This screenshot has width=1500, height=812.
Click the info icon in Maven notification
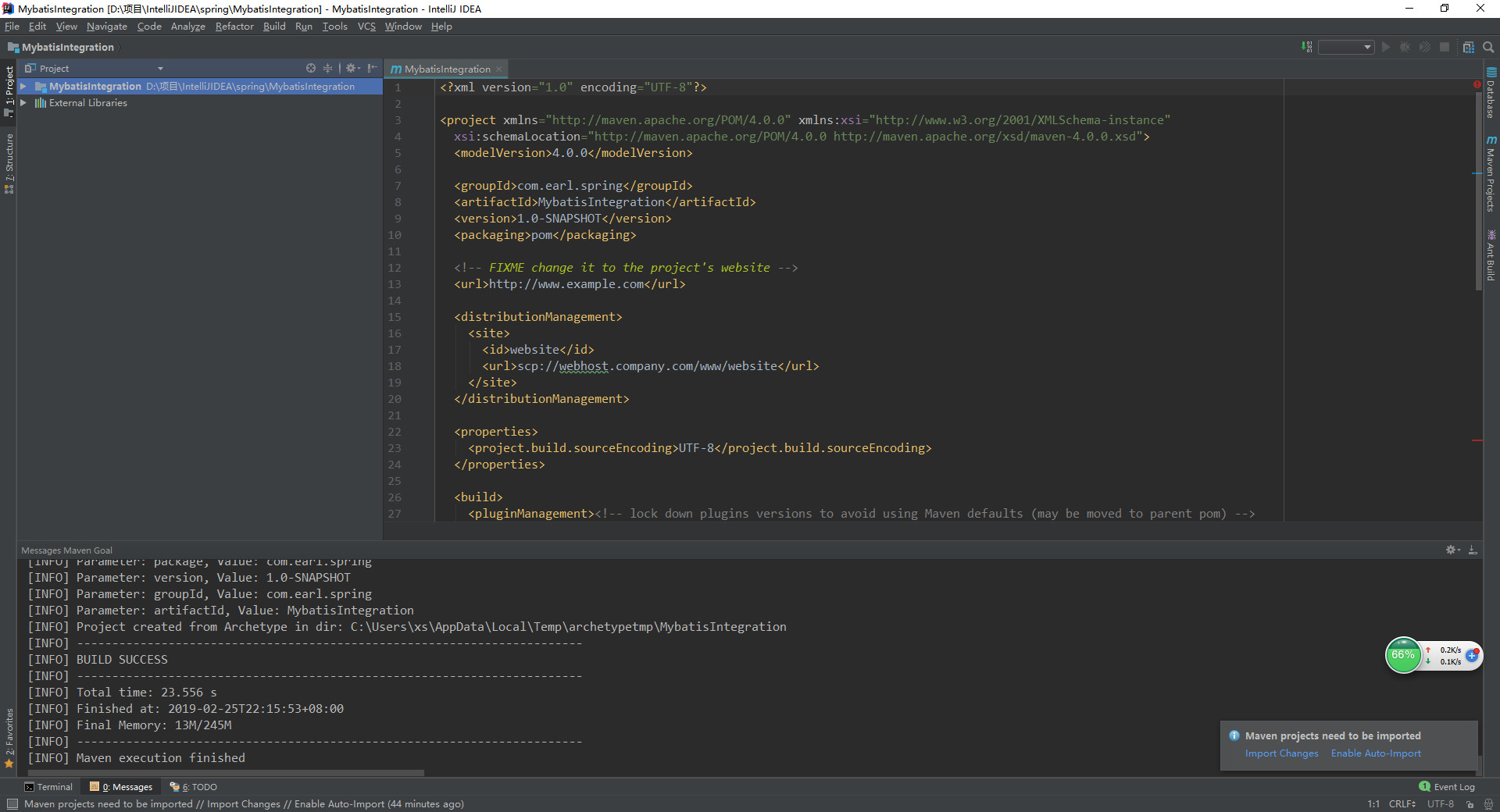pyautogui.click(x=1234, y=735)
